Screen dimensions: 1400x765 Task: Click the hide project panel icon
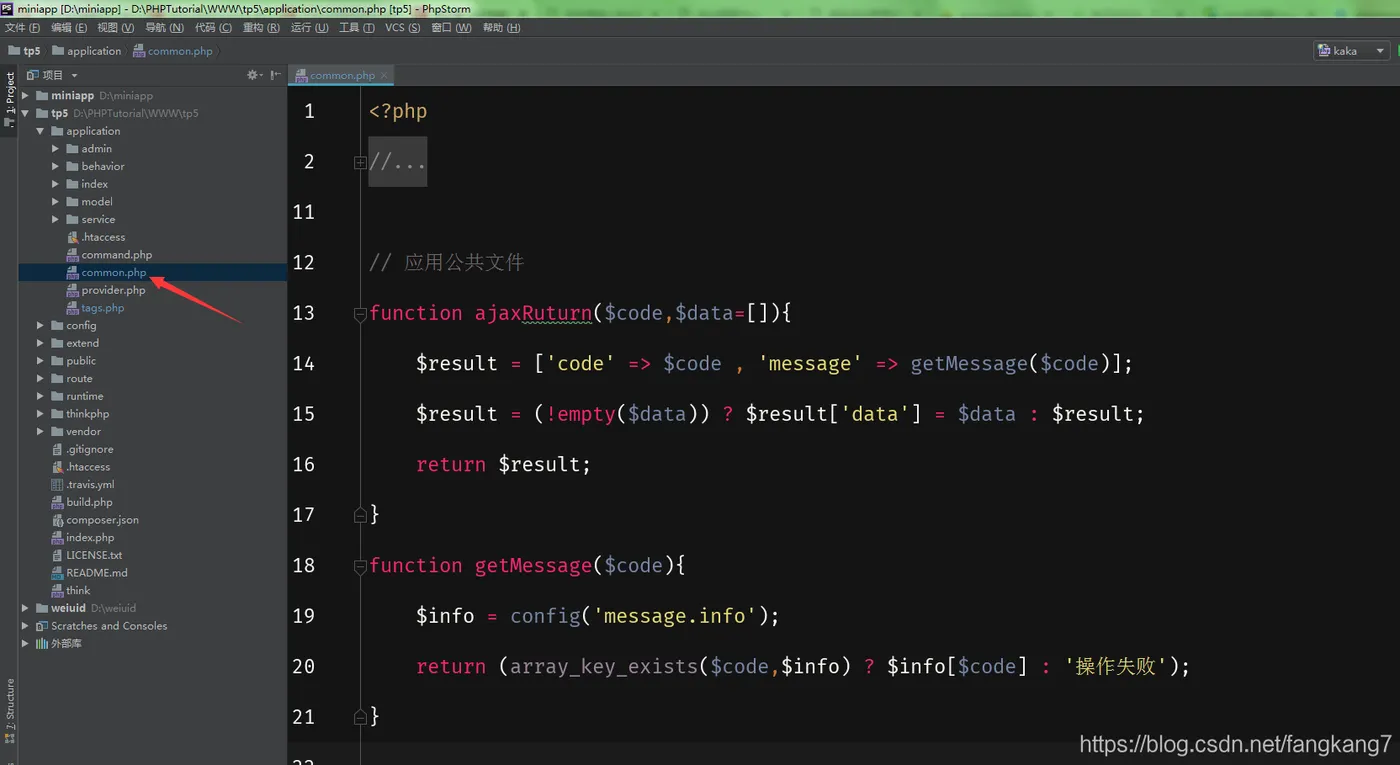pos(276,75)
